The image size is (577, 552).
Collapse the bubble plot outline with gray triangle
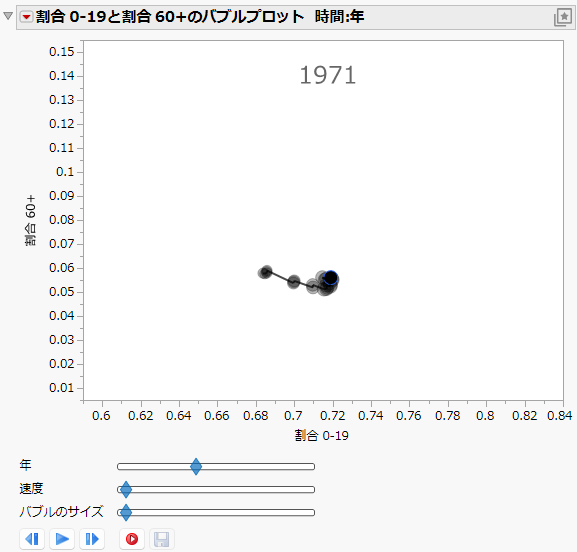coord(8,16)
